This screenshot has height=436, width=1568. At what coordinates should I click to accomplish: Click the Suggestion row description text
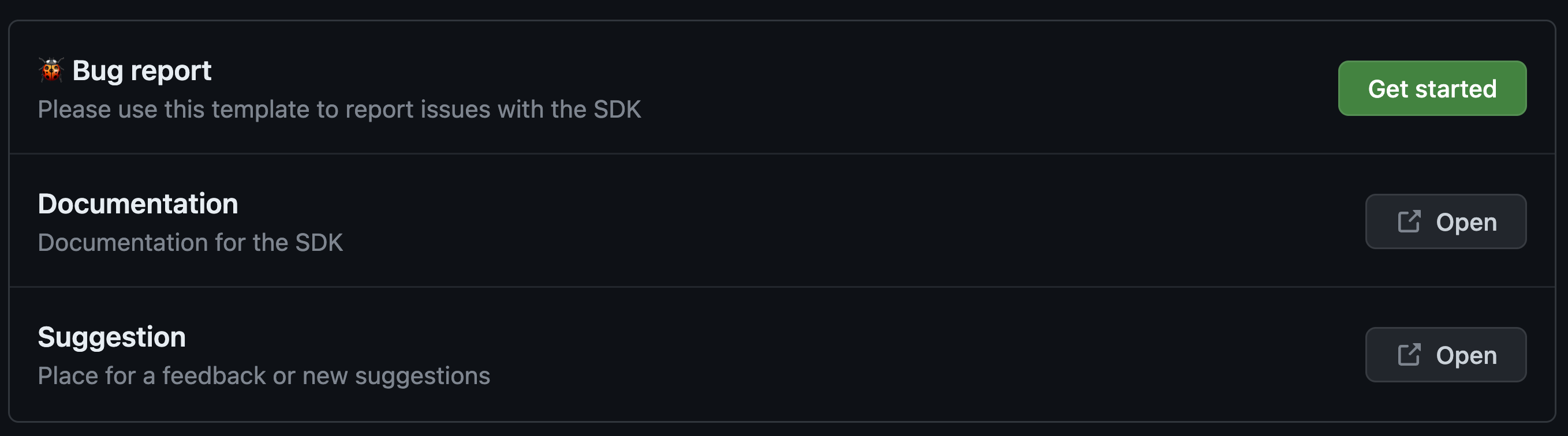pos(264,375)
